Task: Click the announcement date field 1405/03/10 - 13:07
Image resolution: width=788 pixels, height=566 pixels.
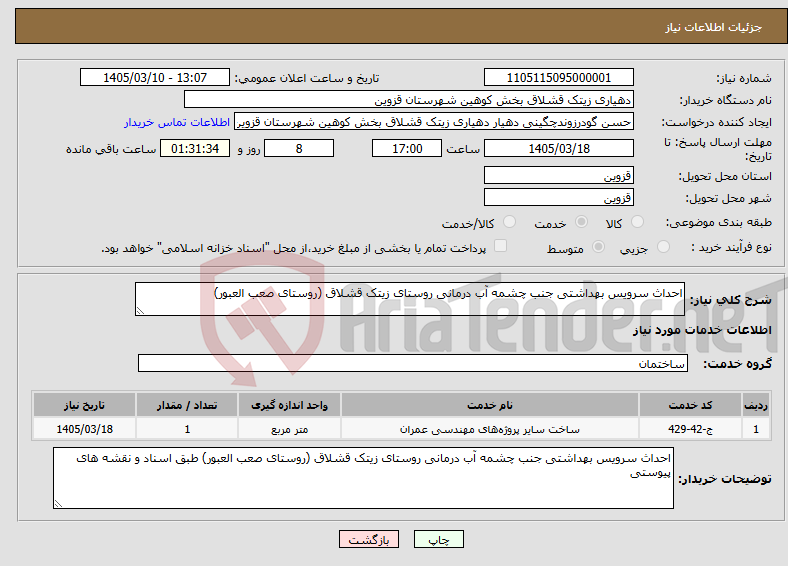Action: (155, 77)
